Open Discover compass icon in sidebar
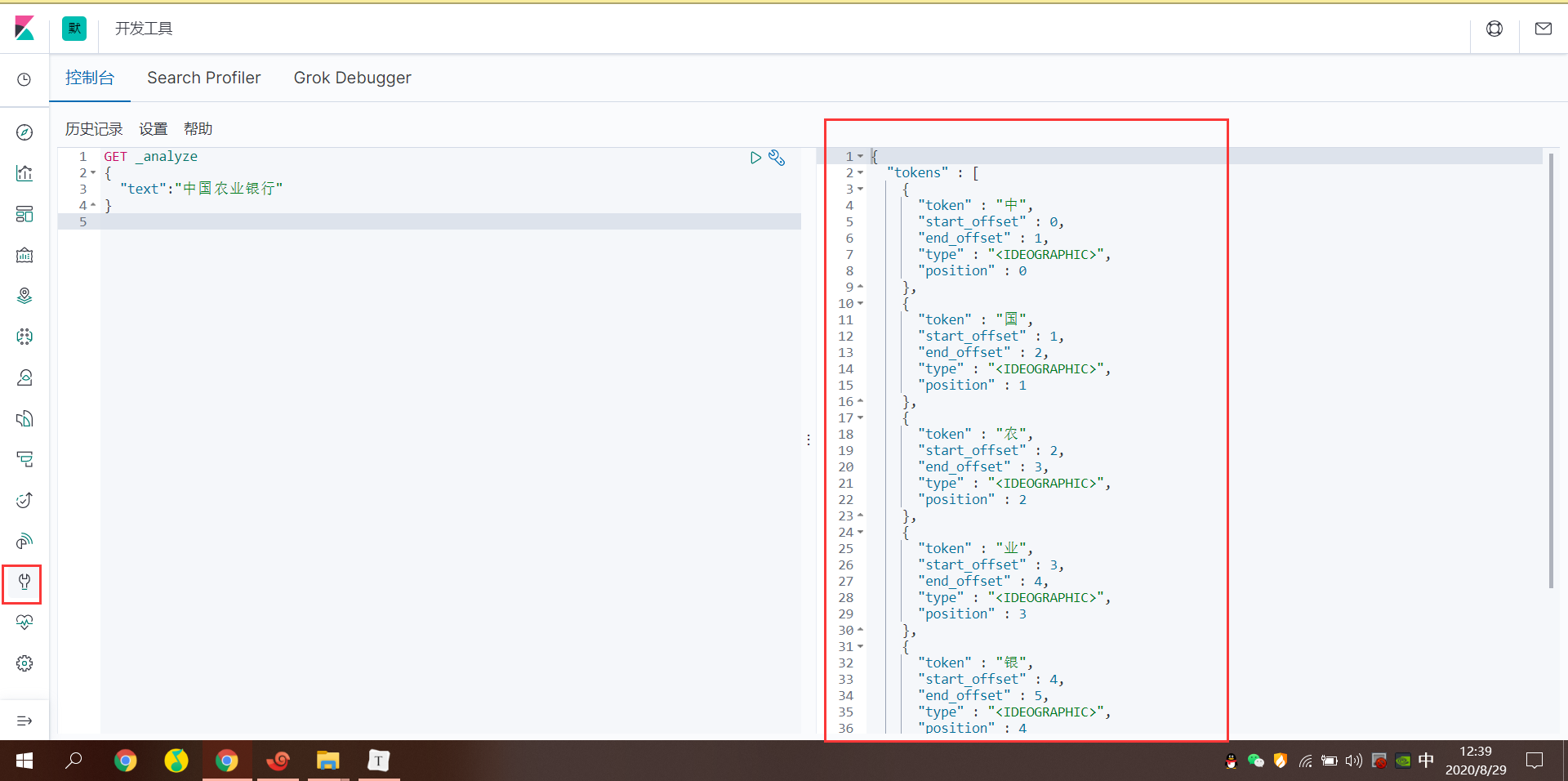Viewport: 1568px width, 781px height. point(24,132)
